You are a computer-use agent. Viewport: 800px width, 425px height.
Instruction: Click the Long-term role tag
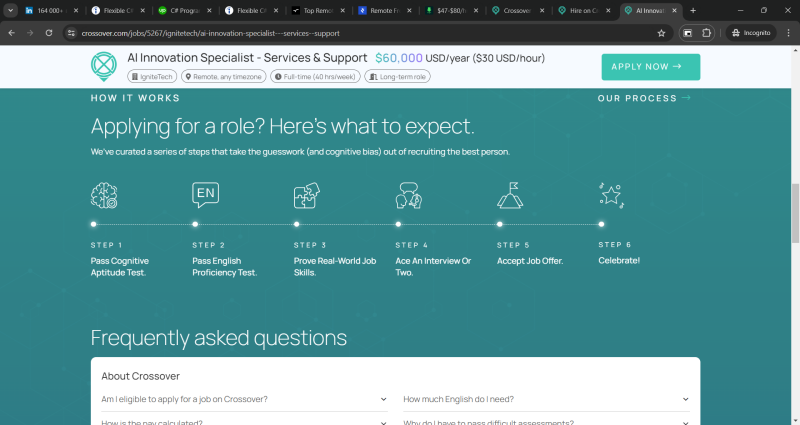pyautogui.click(x=397, y=77)
